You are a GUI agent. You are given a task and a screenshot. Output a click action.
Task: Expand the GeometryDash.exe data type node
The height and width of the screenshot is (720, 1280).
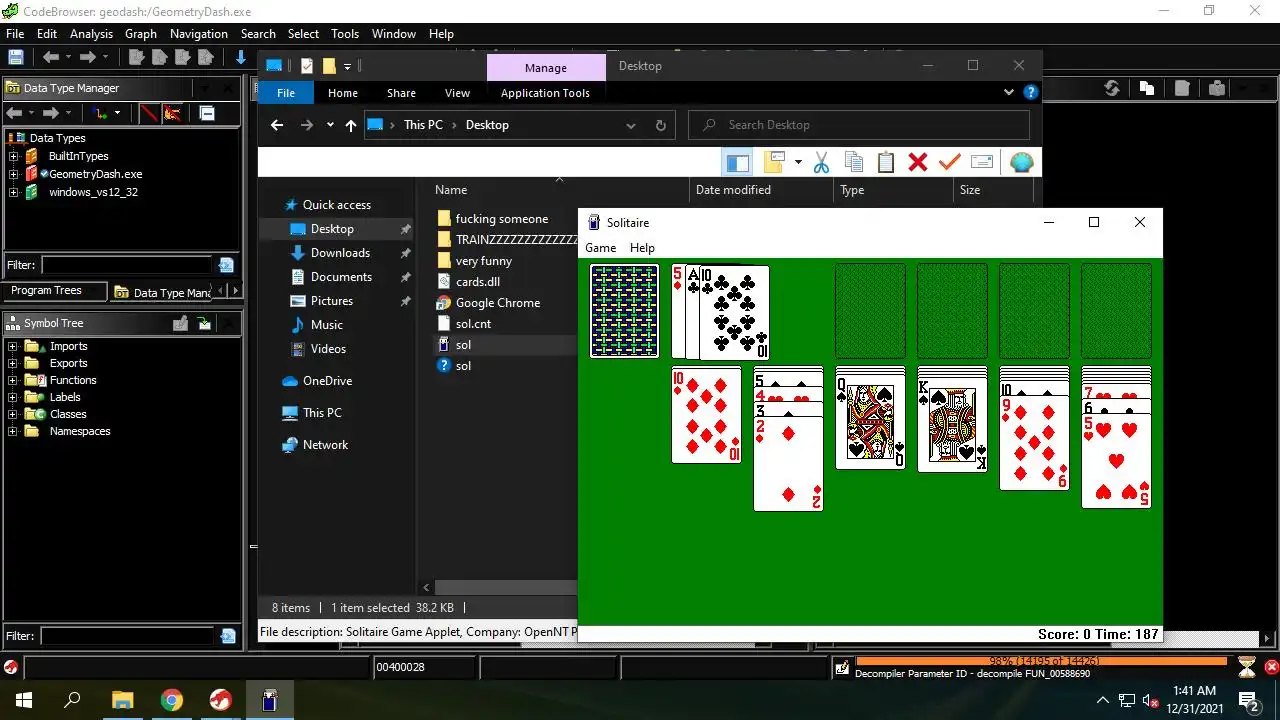click(14, 174)
